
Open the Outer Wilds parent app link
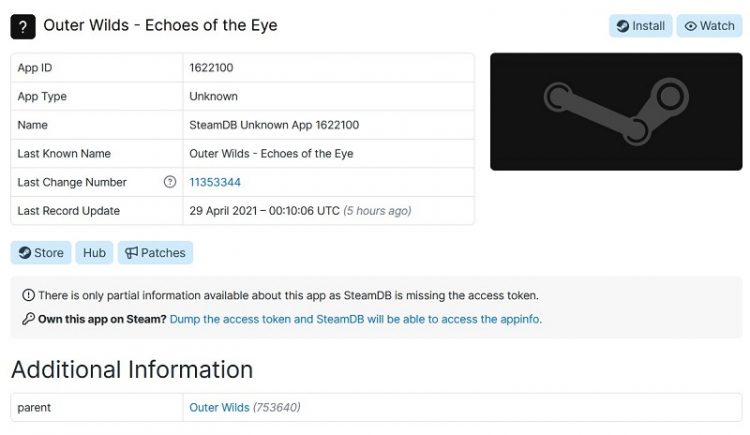pyautogui.click(x=219, y=407)
